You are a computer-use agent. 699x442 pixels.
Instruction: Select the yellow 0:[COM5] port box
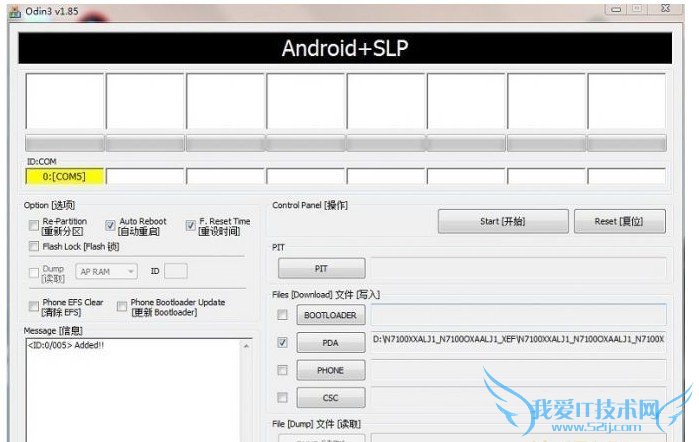65,176
